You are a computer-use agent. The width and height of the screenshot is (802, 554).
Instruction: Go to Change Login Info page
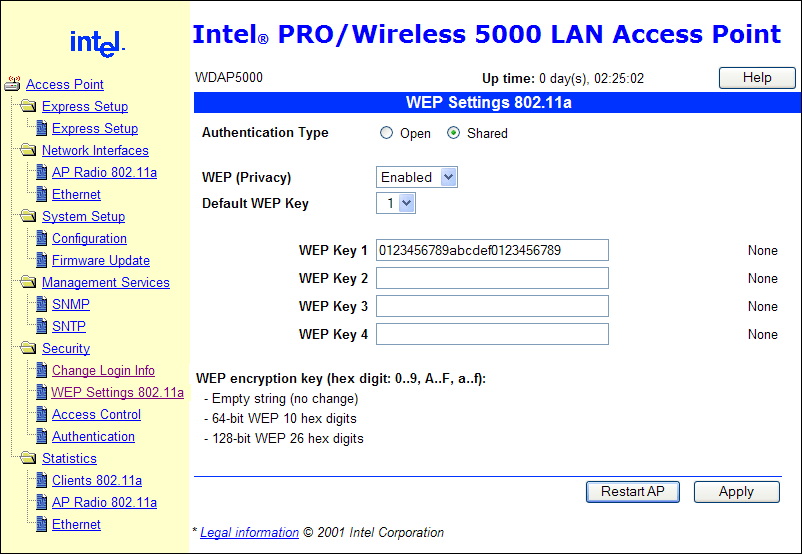(x=103, y=370)
